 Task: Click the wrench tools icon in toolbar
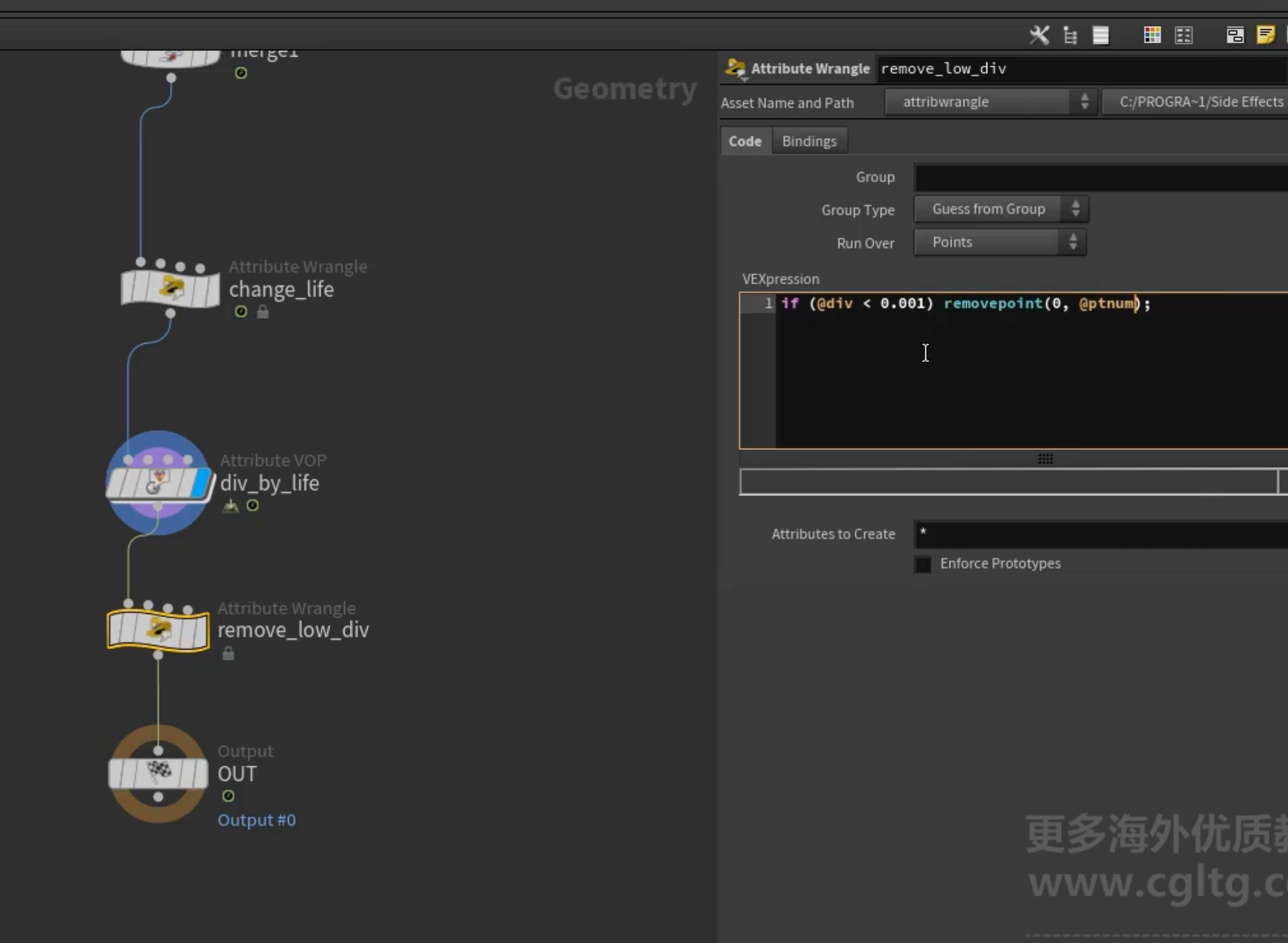[1039, 35]
